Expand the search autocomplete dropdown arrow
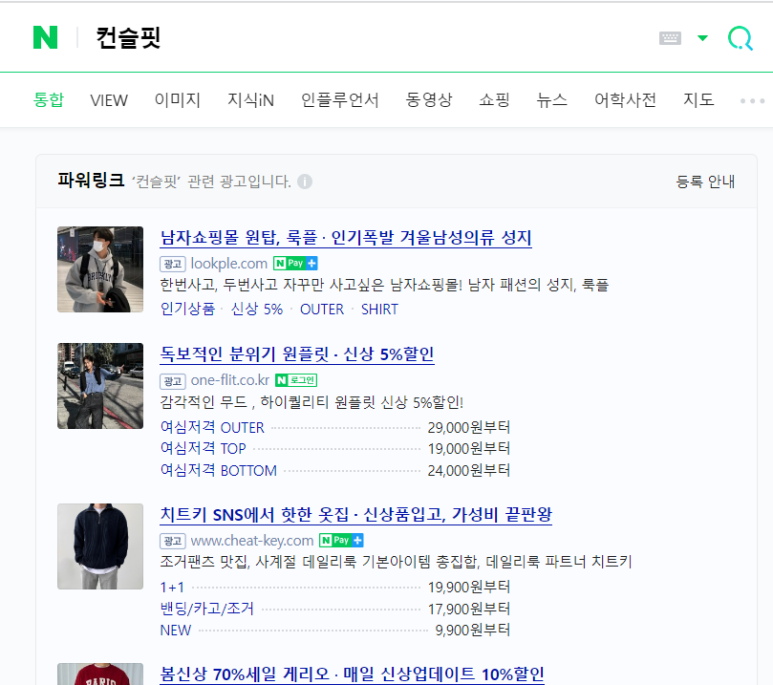The image size is (773, 685). click(703, 38)
